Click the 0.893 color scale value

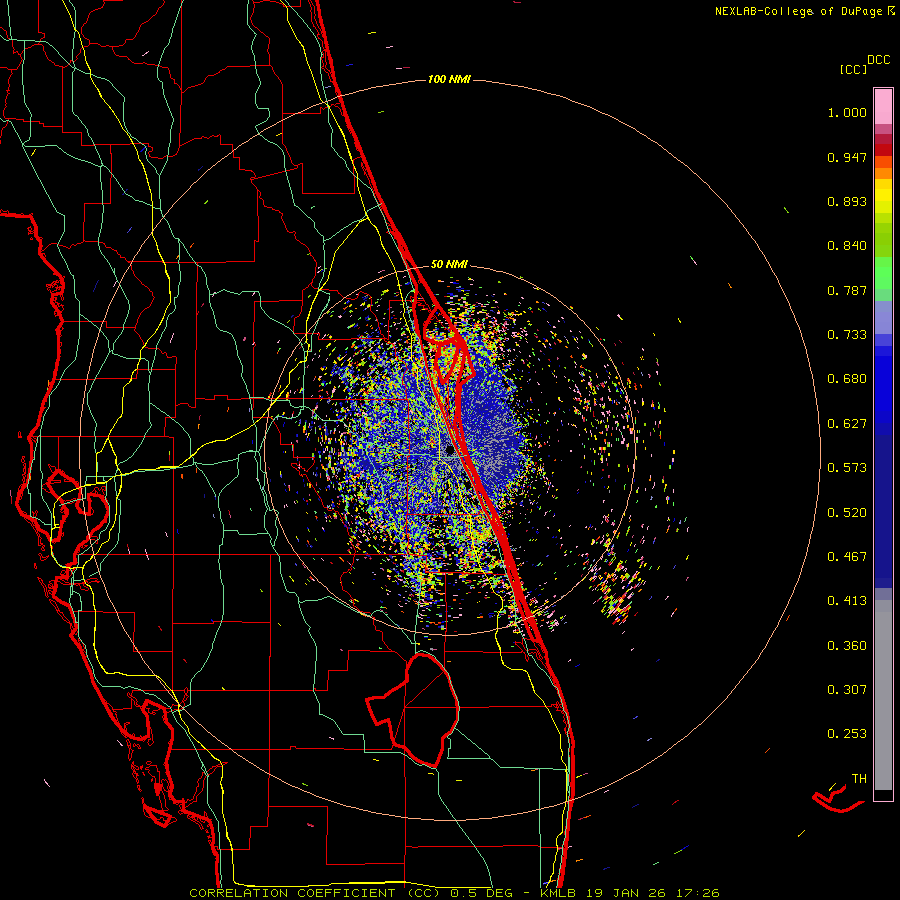(x=847, y=201)
